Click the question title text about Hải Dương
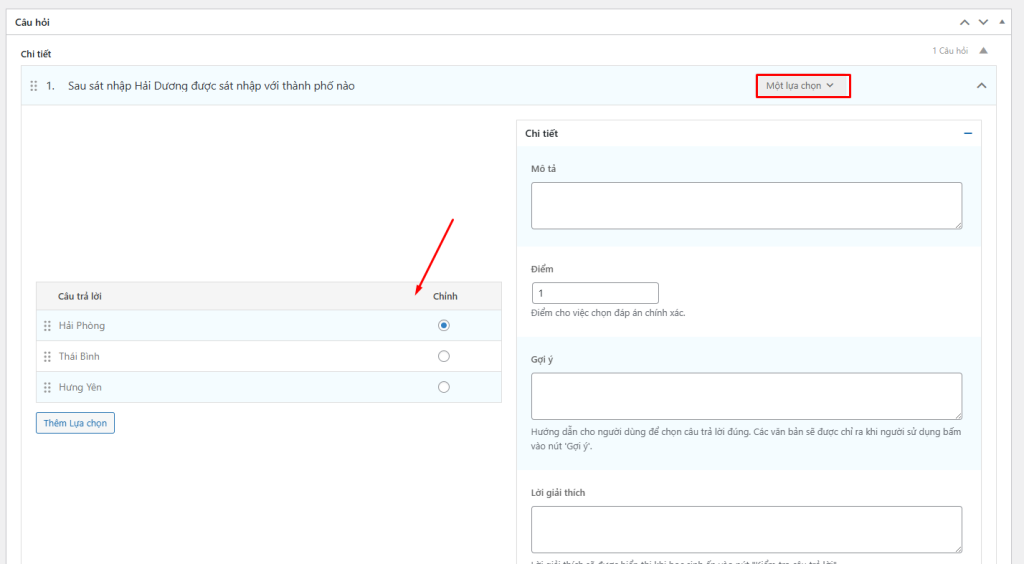 [x=211, y=86]
